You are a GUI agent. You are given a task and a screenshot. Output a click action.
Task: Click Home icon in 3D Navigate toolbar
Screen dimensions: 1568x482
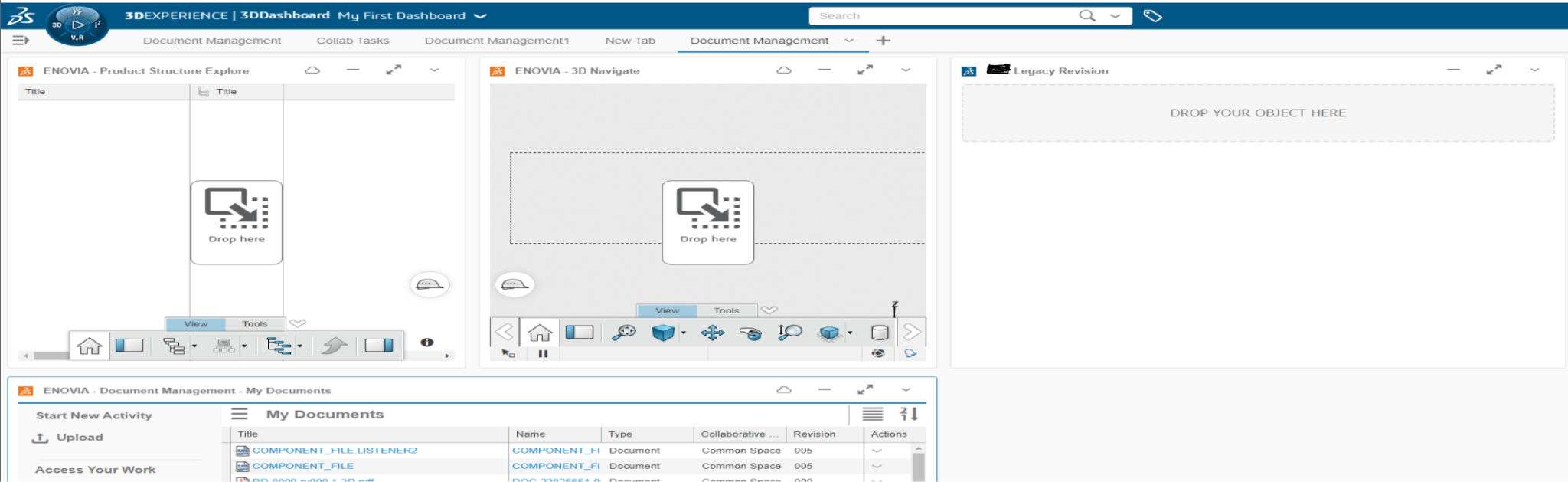pyautogui.click(x=540, y=333)
